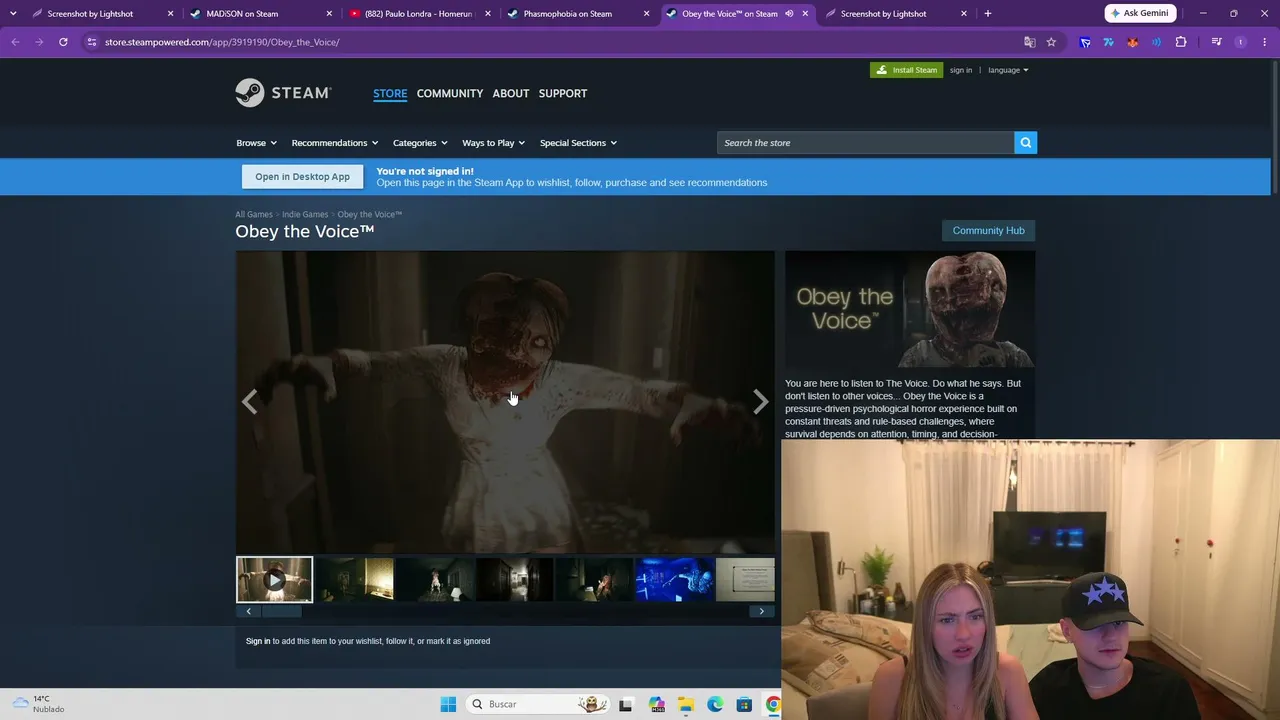Open the Windows Start menu

[448, 704]
